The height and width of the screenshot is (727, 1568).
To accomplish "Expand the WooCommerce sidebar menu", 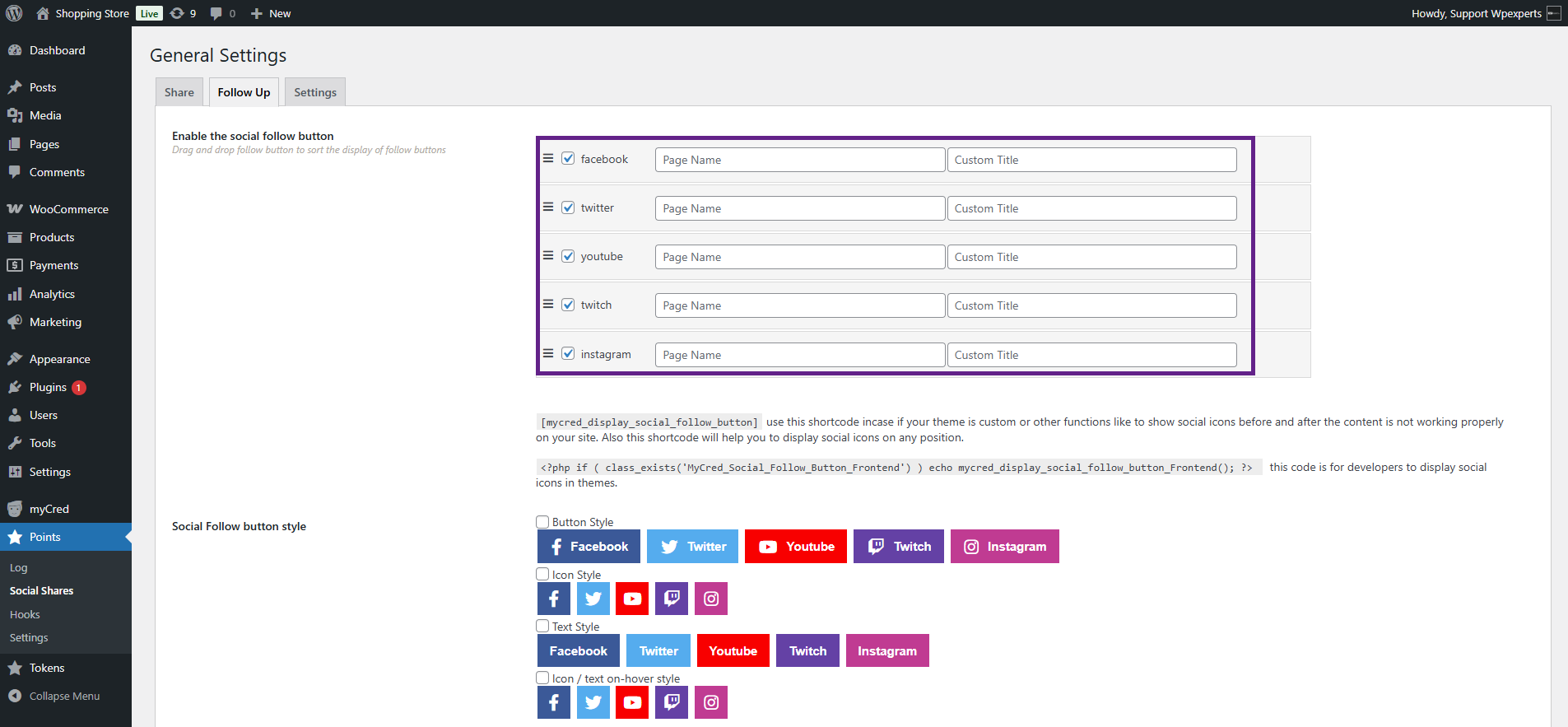I will (x=68, y=209).
